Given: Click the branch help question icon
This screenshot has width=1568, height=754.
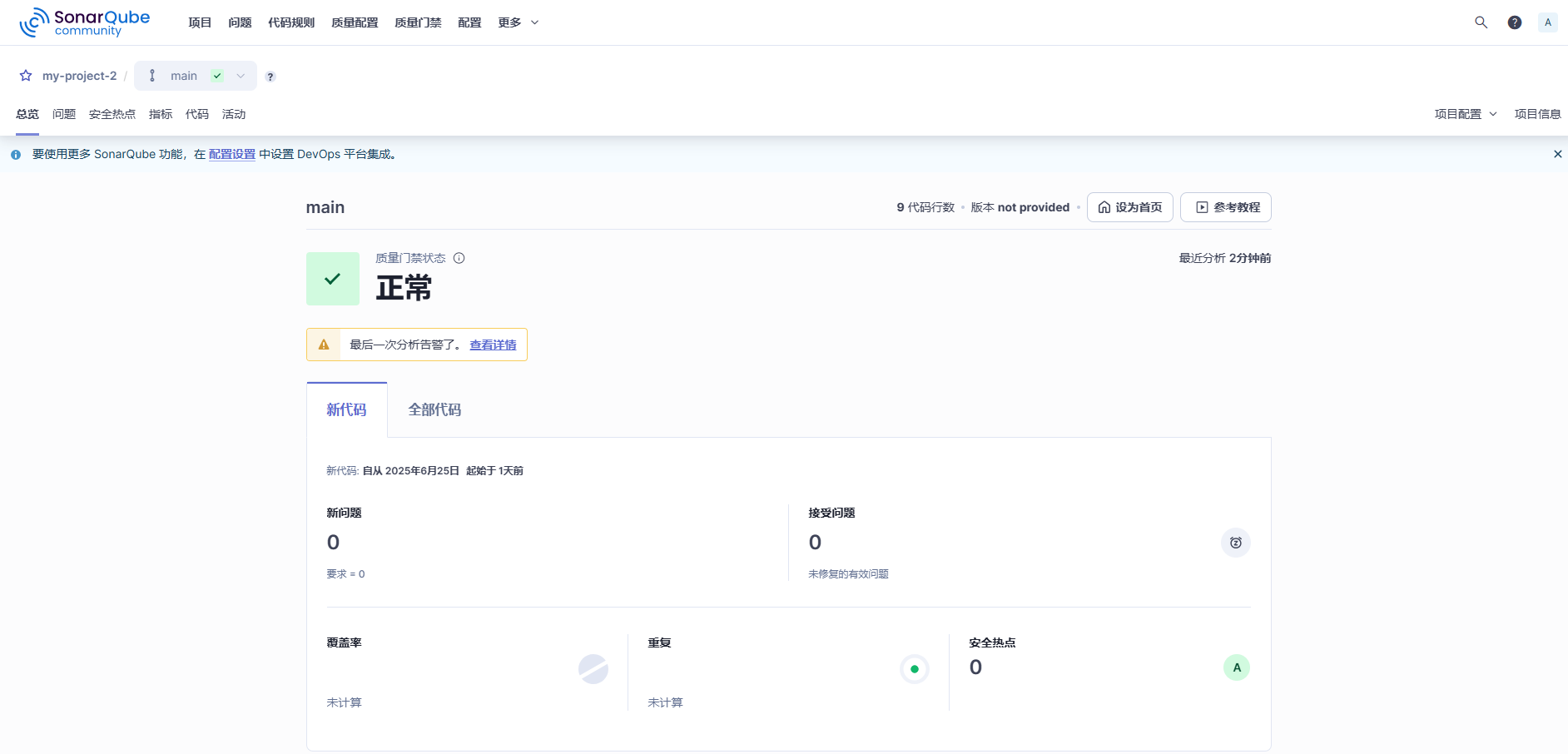Looking at the screenshot, I should pyautogui.click(x=270, y=77).
